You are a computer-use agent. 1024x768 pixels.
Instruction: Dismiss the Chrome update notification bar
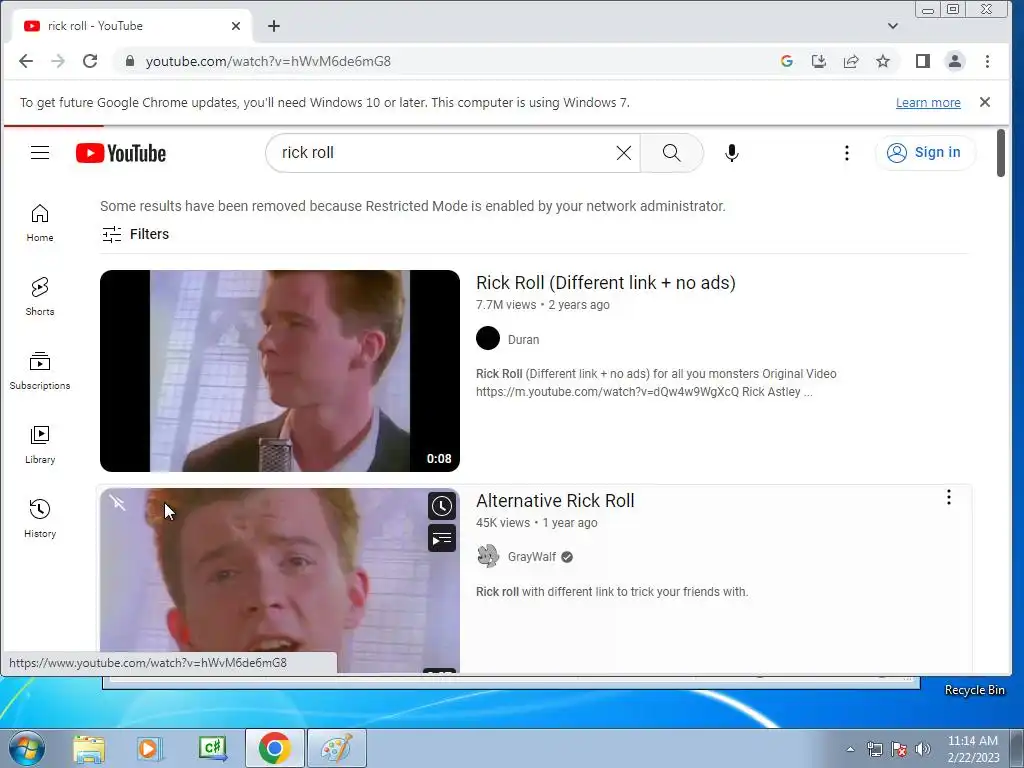[x=985, y=102]
